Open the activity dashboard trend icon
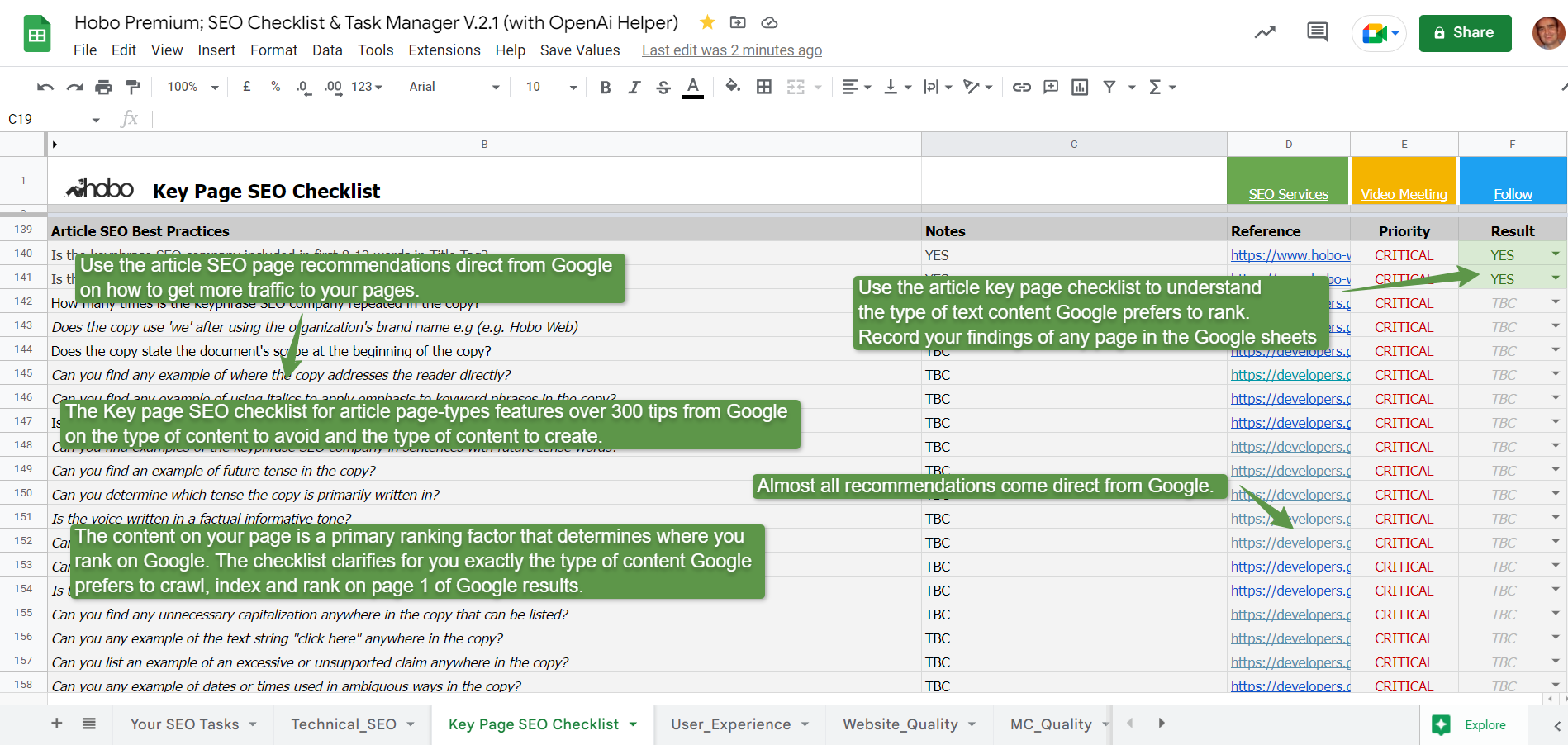 1265,33
